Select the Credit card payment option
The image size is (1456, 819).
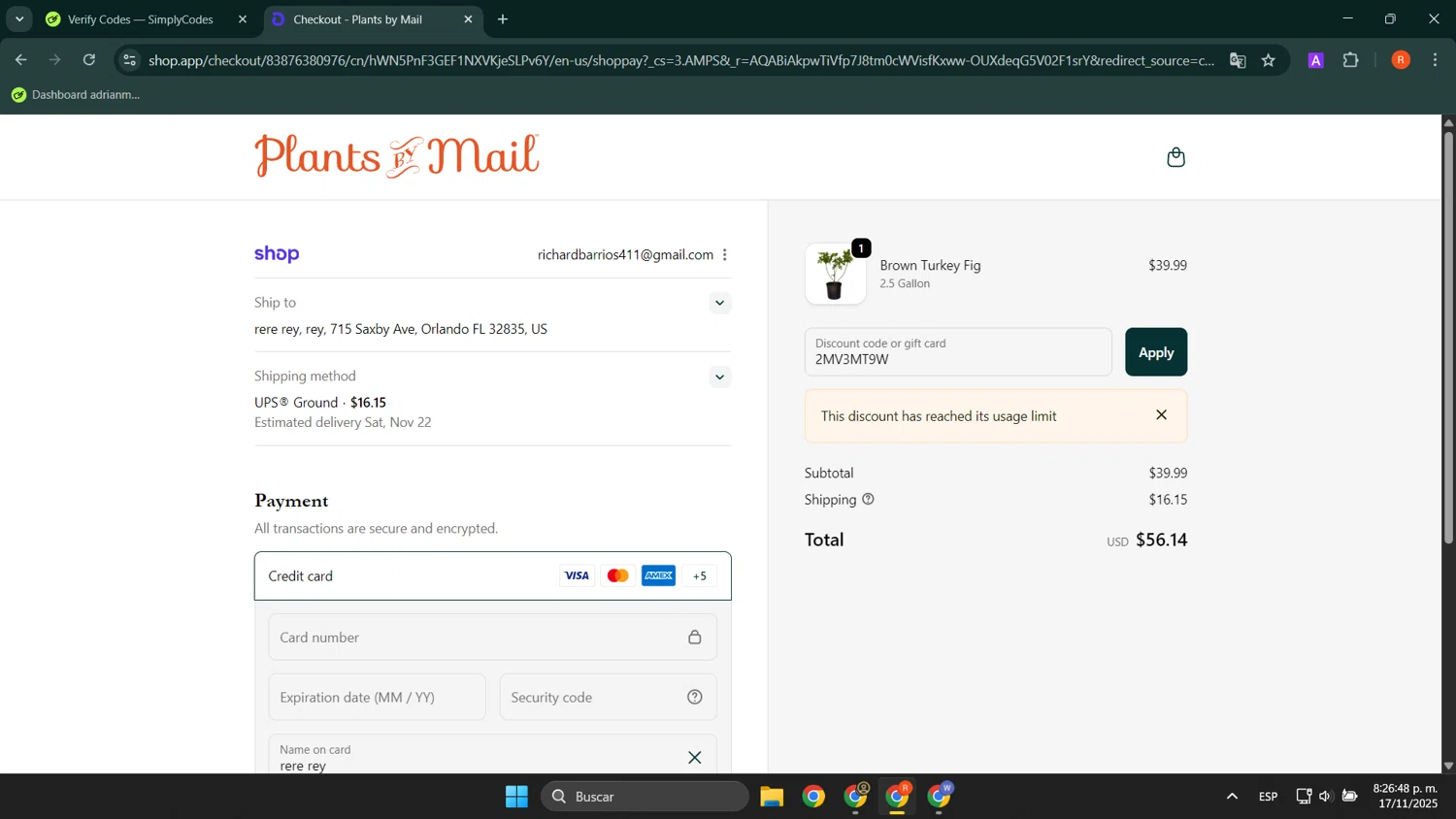pyautogui.click(x=493, y=576)
